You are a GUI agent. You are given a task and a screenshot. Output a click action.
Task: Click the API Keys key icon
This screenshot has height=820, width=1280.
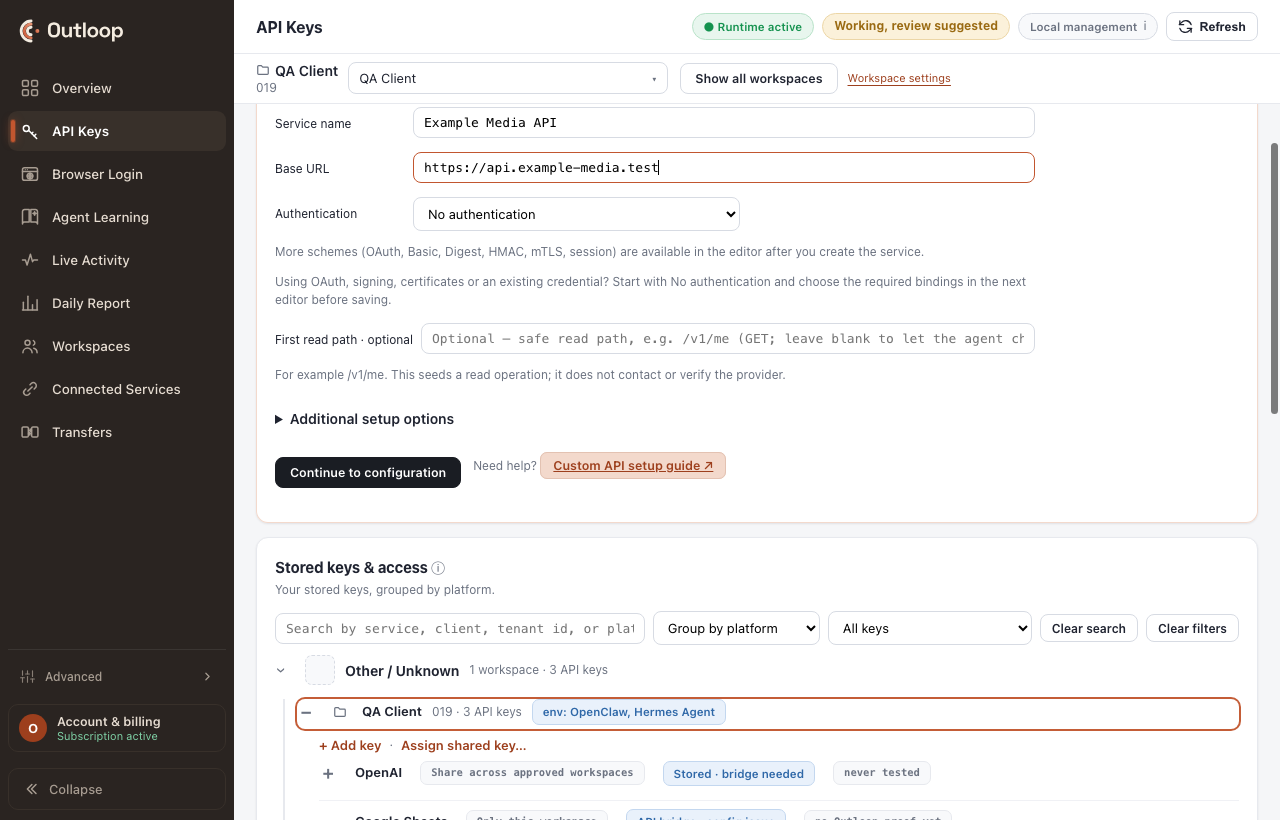point(30,131)
